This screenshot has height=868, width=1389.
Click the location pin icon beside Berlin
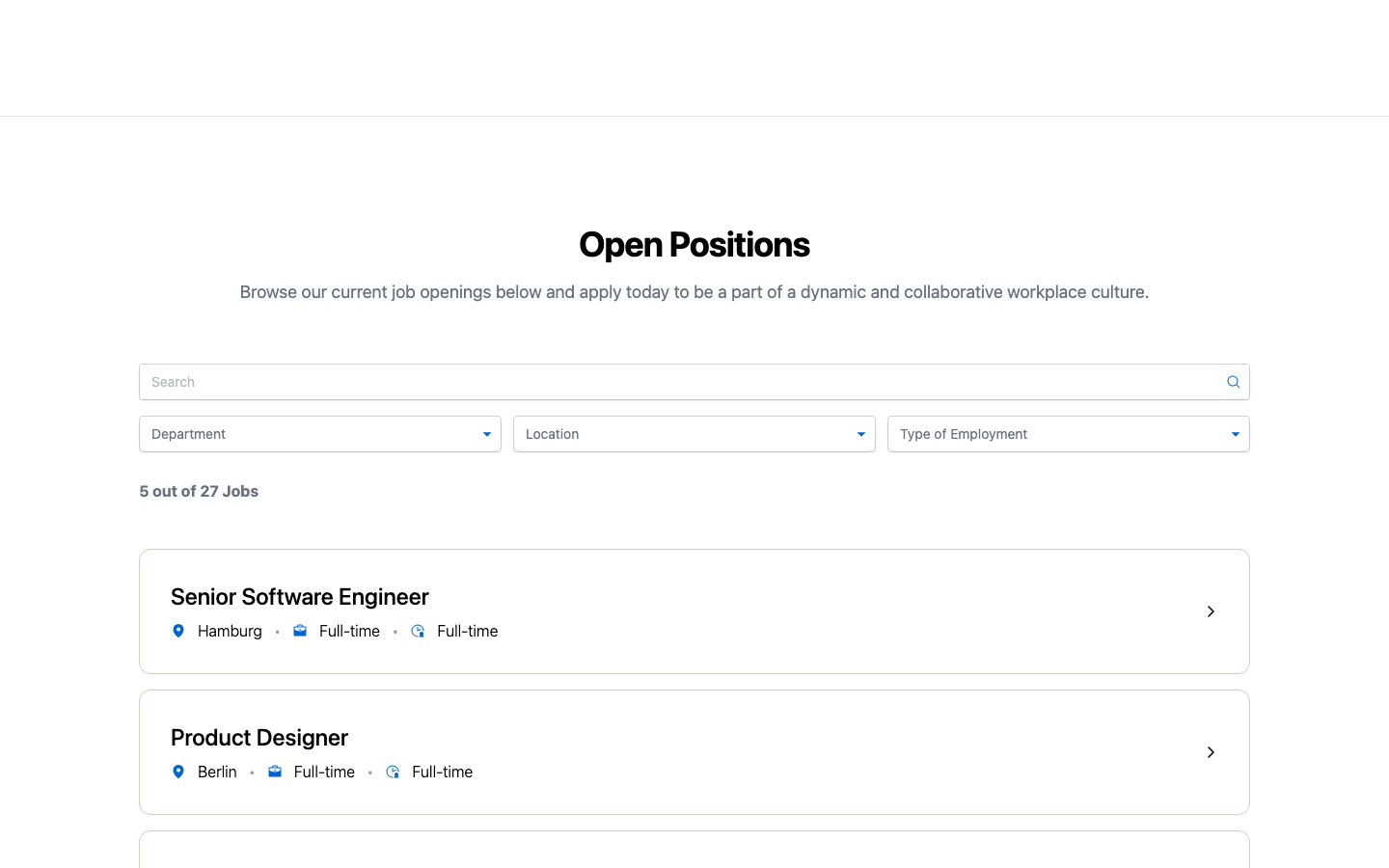[x=178, y=772]
